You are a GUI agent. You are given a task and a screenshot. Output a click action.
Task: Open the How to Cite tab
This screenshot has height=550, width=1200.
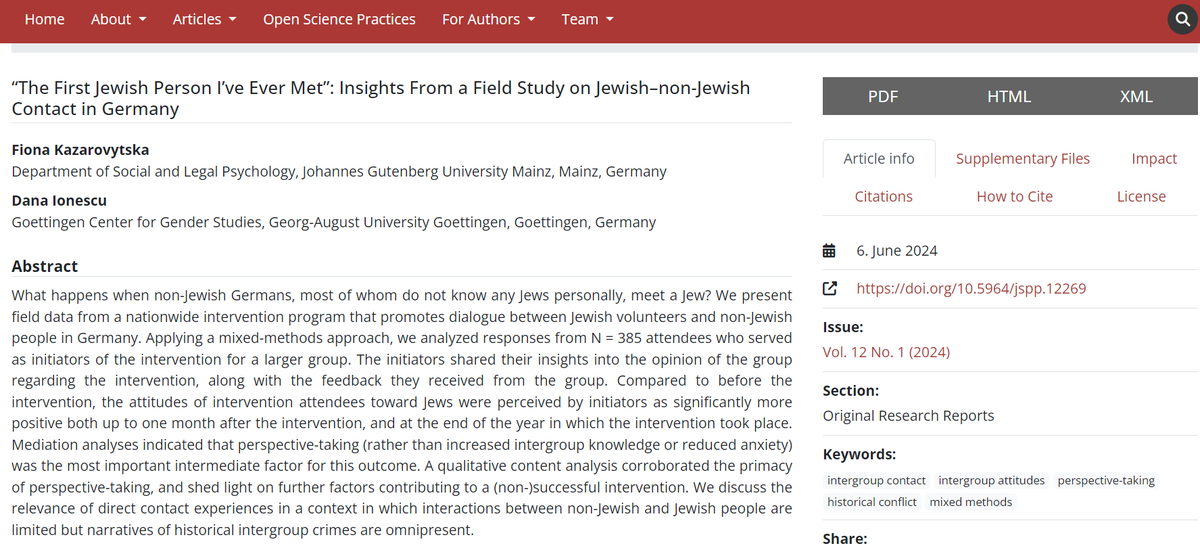[x=1015, y=196]
